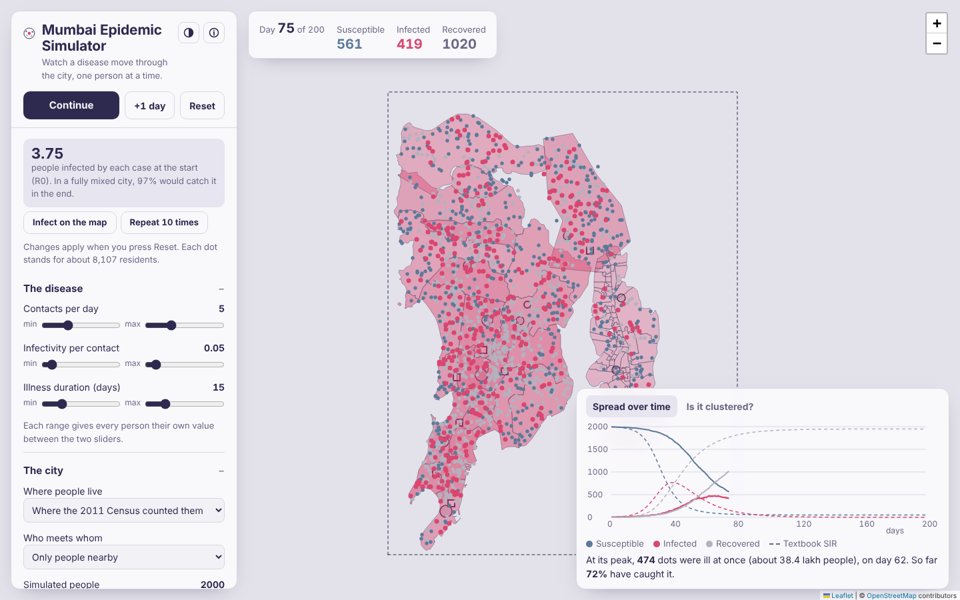Click the Mumbai Epidemic Simulator title
Viewport: 960px width, 600px height.
(x=102, y=38)
